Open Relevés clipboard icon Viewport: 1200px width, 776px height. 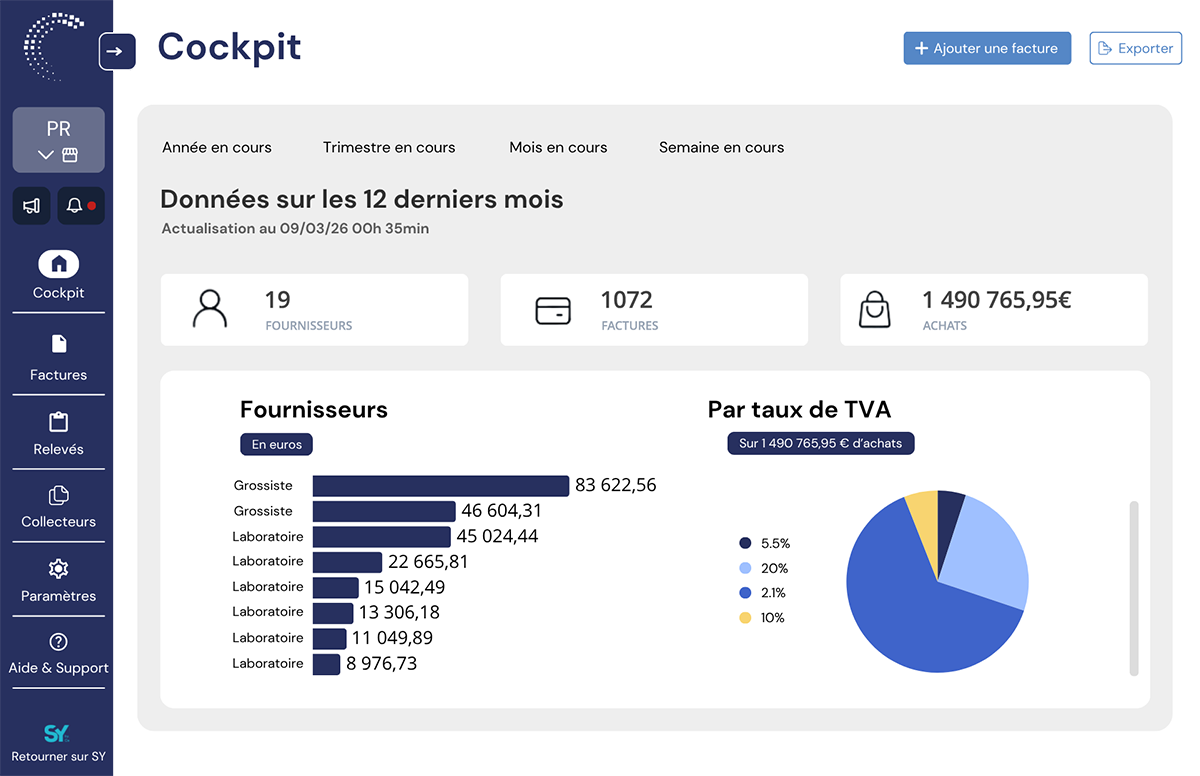pos(58,422)
